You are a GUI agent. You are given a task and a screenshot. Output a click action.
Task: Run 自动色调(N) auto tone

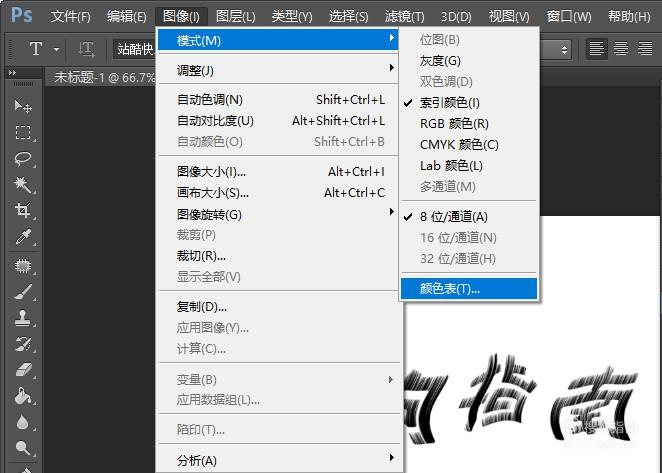278,100
